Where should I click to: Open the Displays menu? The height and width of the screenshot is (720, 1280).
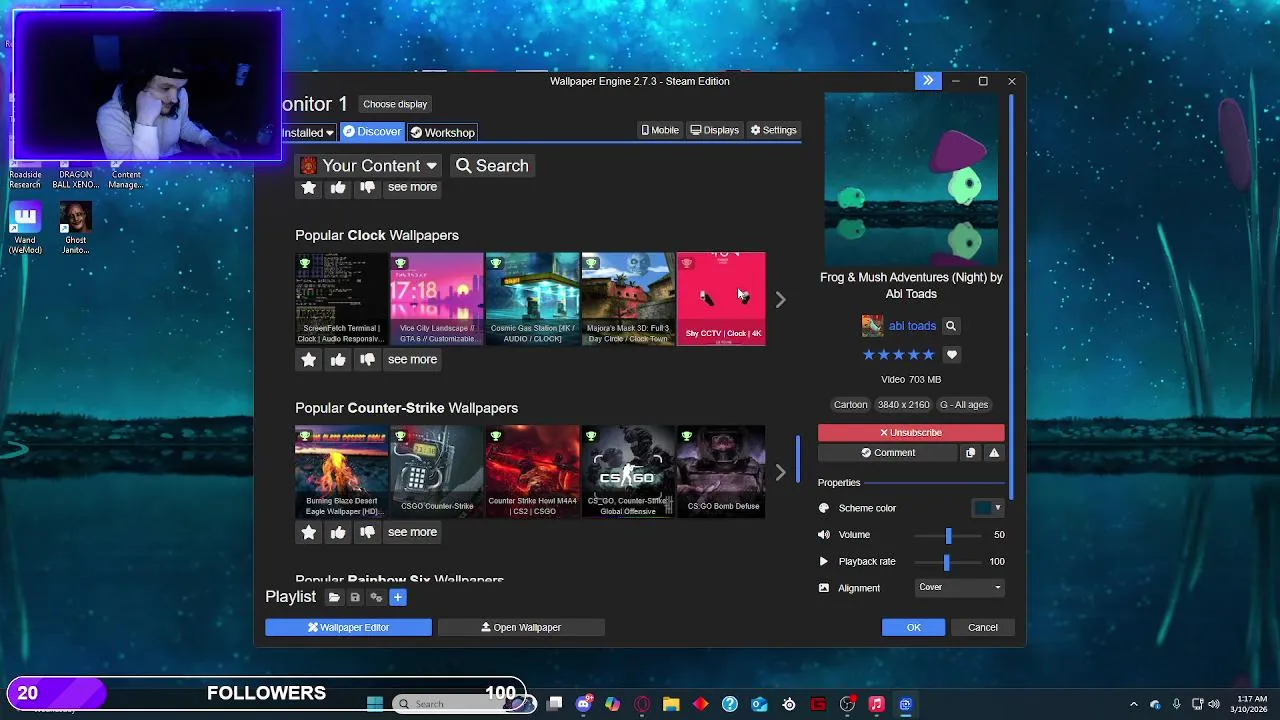coord(715,130)
